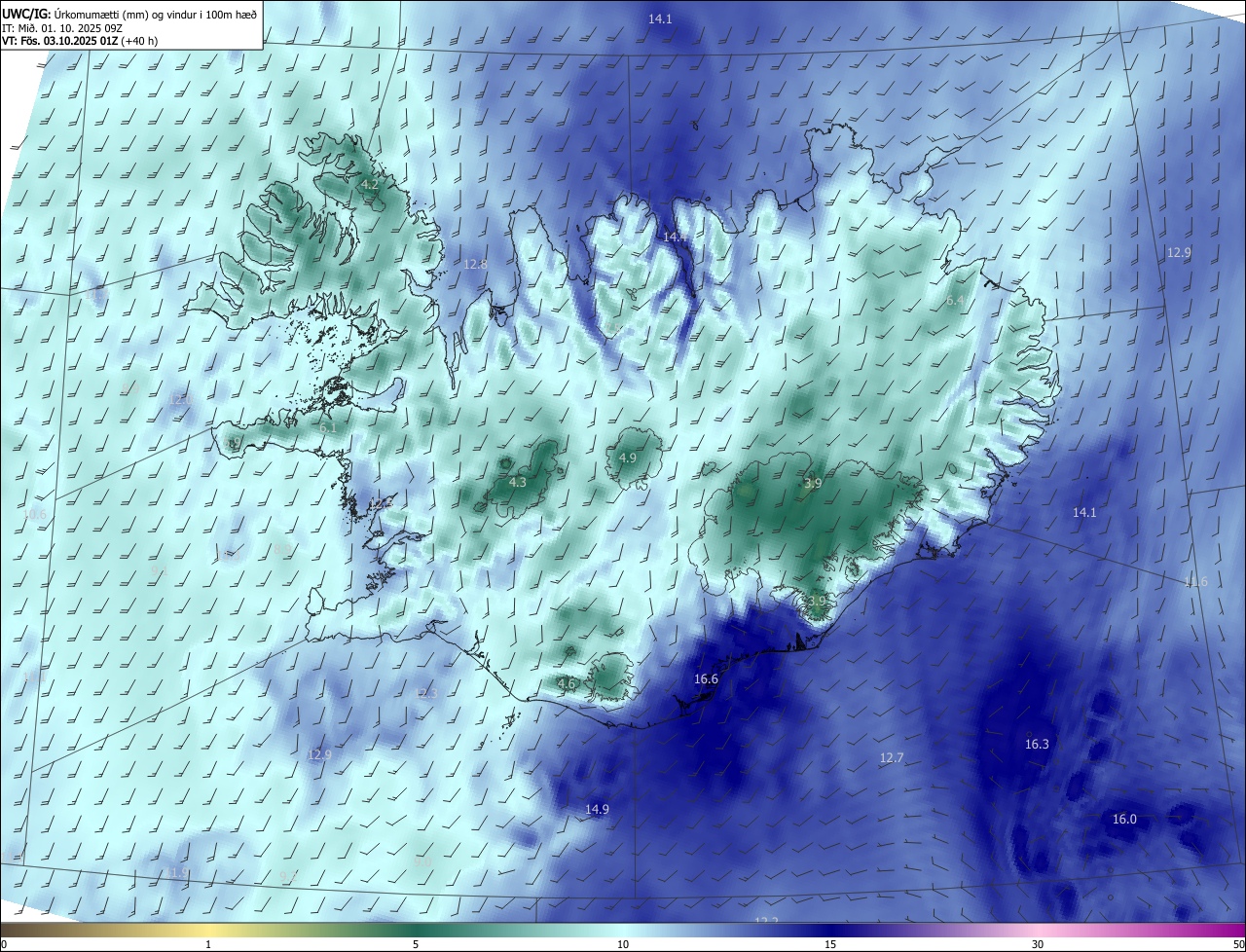Viewport: 1246px width, 952px height.
Task: Click the 16.3 value over the ocean
Action: coord(1037,744)
